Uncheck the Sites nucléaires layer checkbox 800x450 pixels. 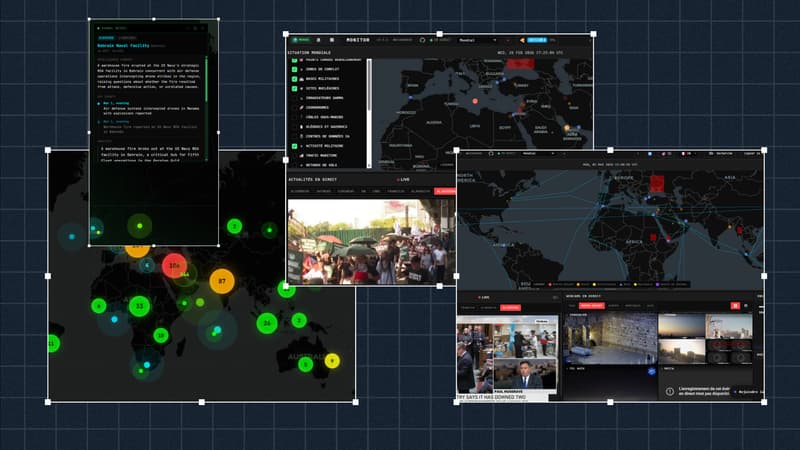[294, 88]
